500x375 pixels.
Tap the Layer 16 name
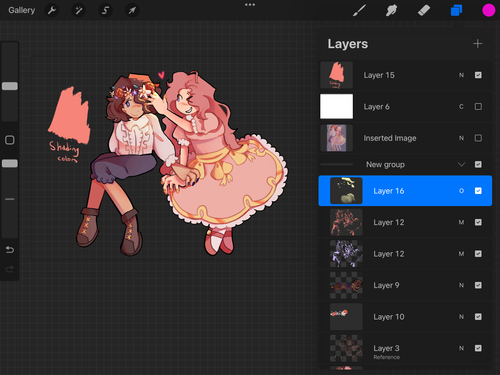coord(389,191)
